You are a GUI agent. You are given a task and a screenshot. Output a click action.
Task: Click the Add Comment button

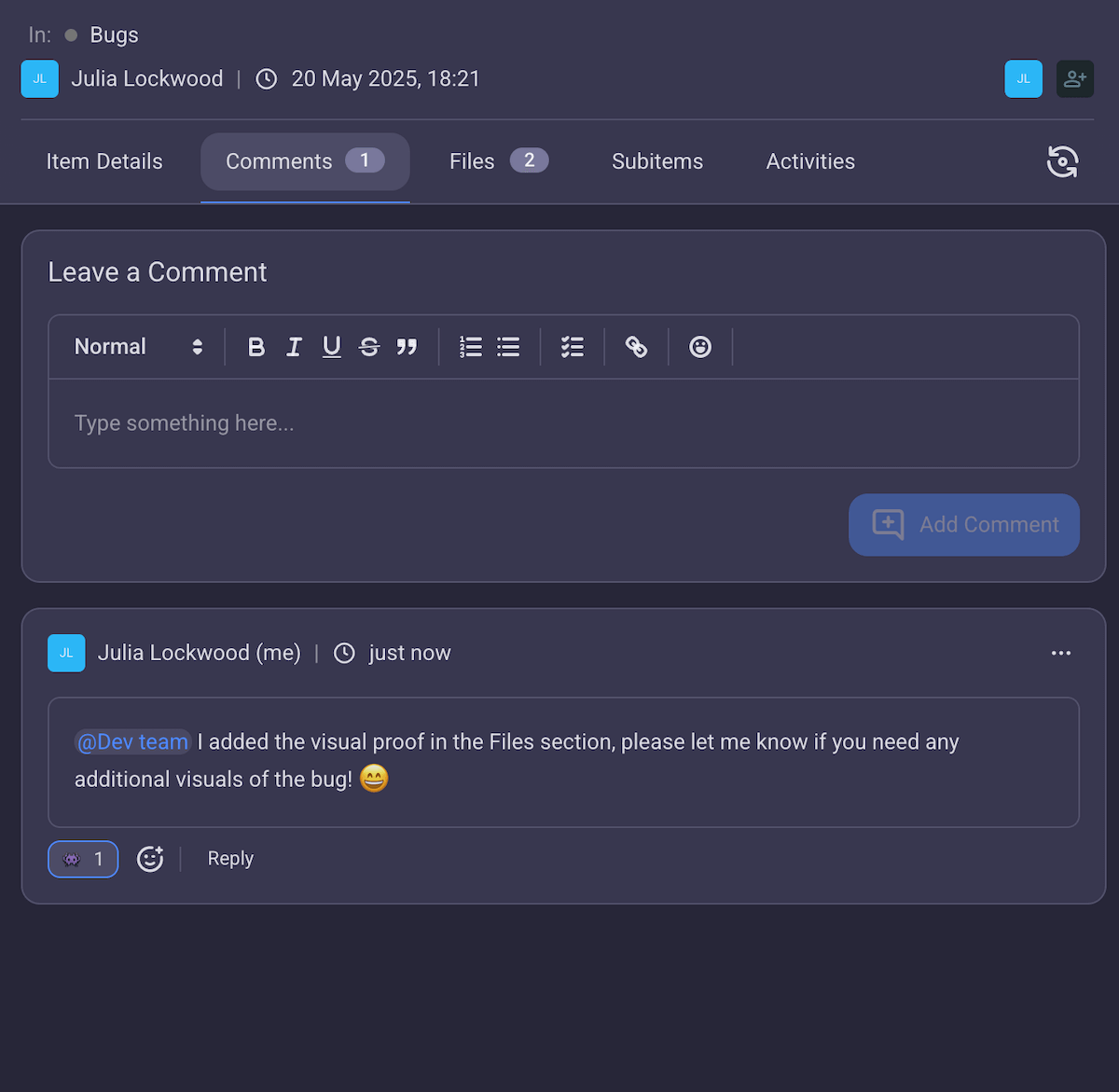tap(963, 524)
